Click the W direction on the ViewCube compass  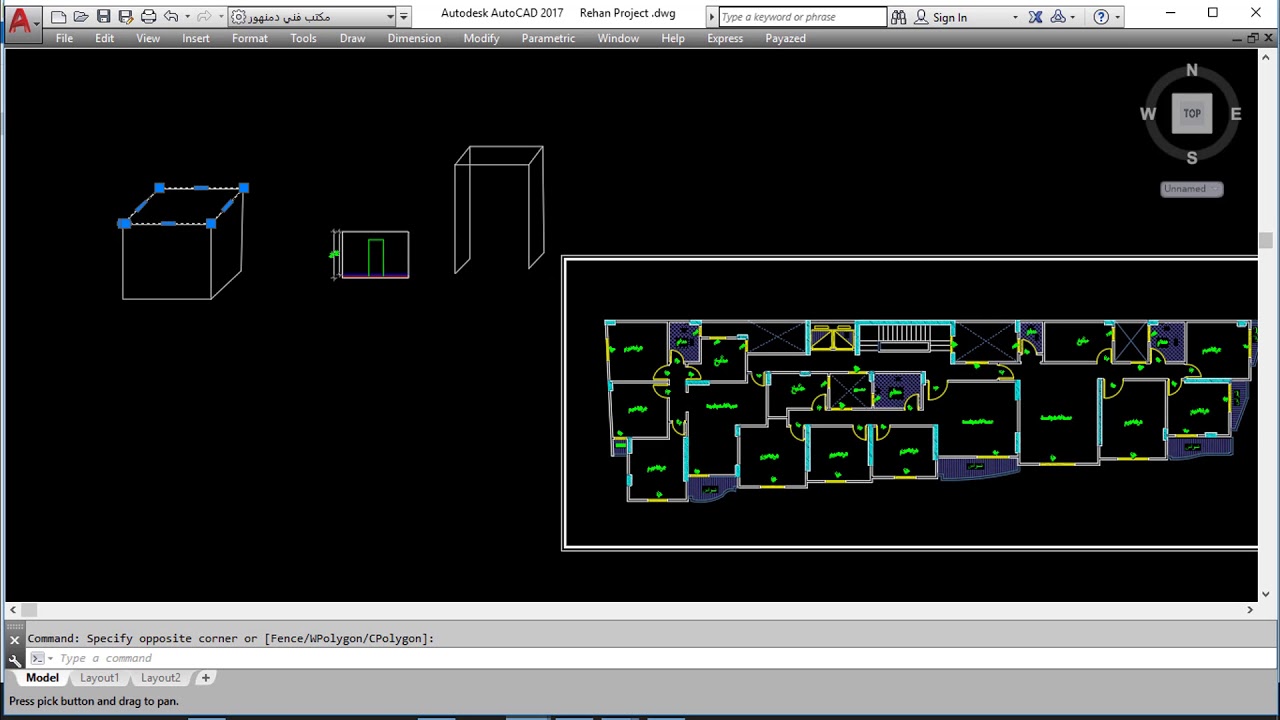coord(1148,114)
